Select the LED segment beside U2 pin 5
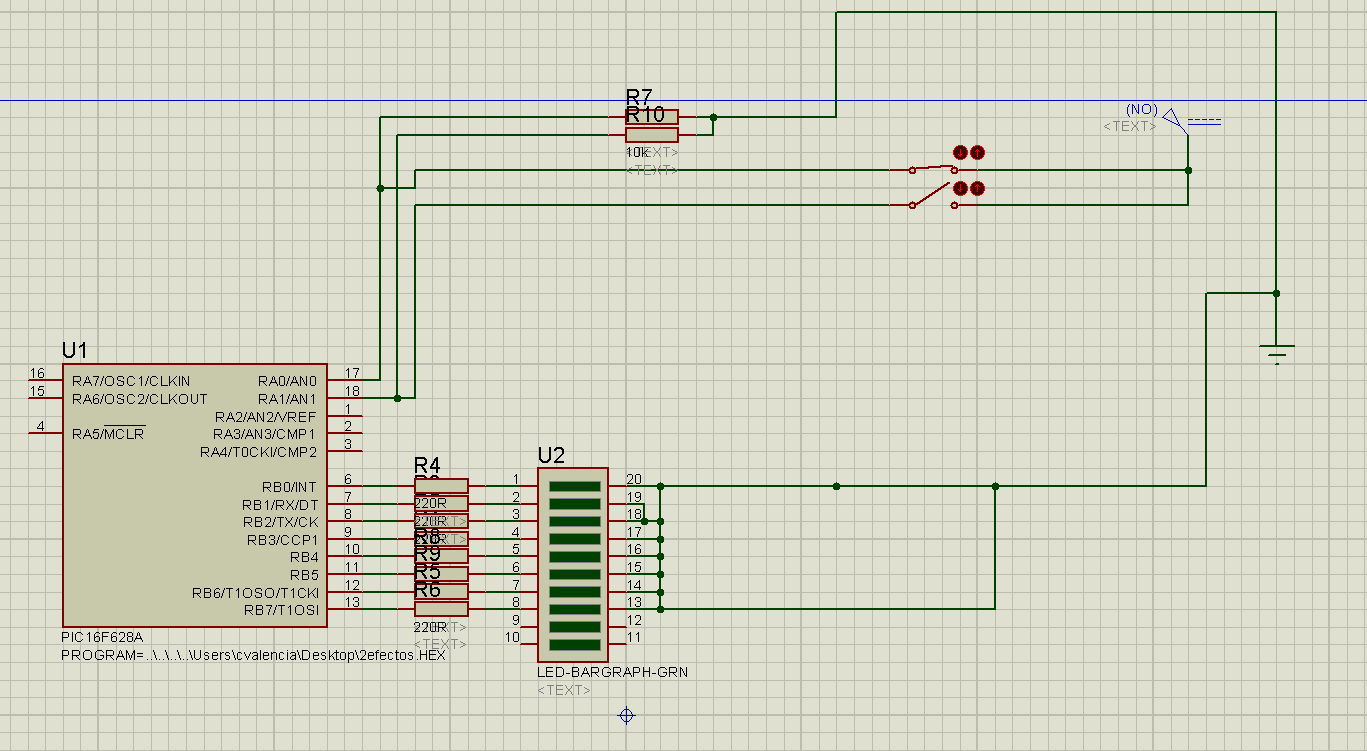The width and height of the screenshot is (1367, 751). coord(574,556)
